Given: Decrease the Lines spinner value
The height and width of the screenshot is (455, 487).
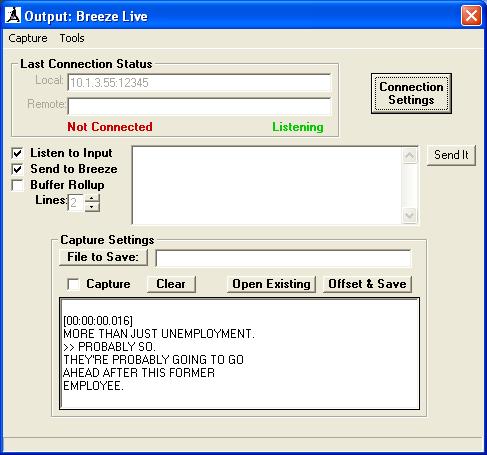Looking at the screenshot, I should (92, 207).
